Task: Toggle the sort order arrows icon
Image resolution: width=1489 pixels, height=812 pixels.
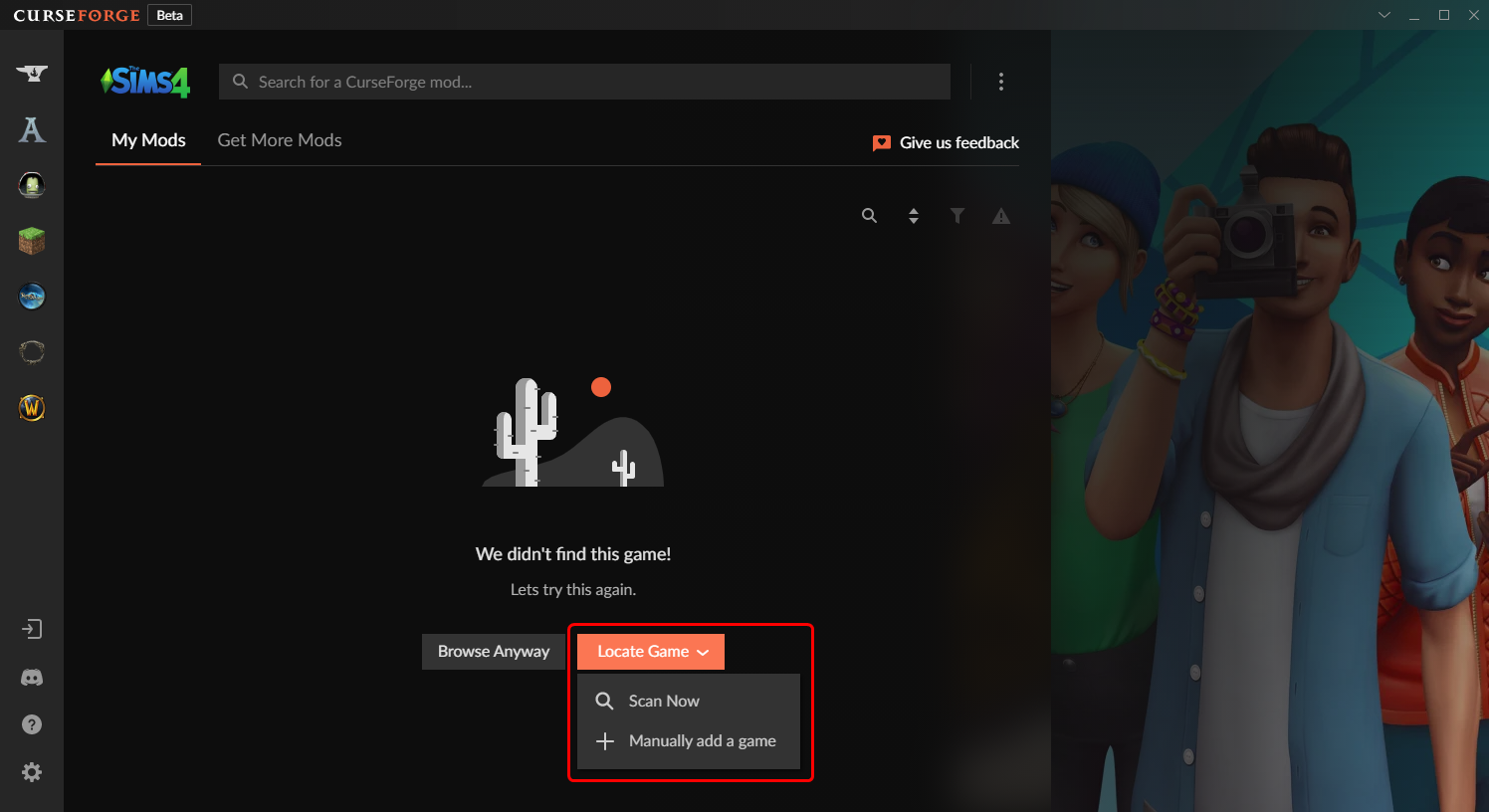Action: click(913, 215)
